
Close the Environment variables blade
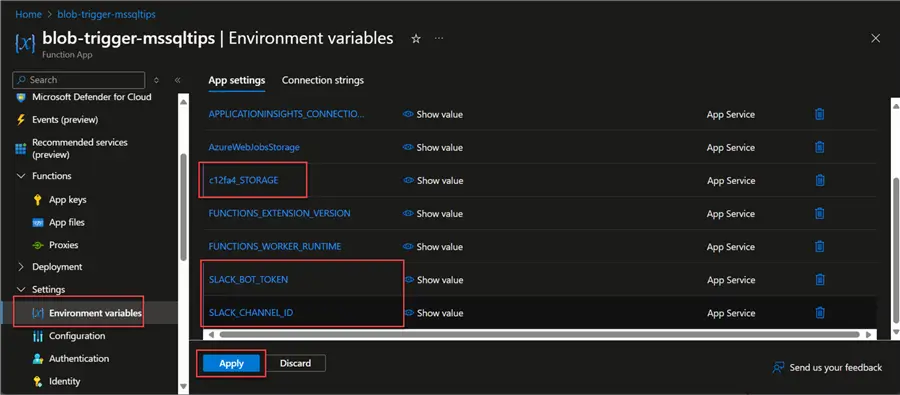[876, 38]
